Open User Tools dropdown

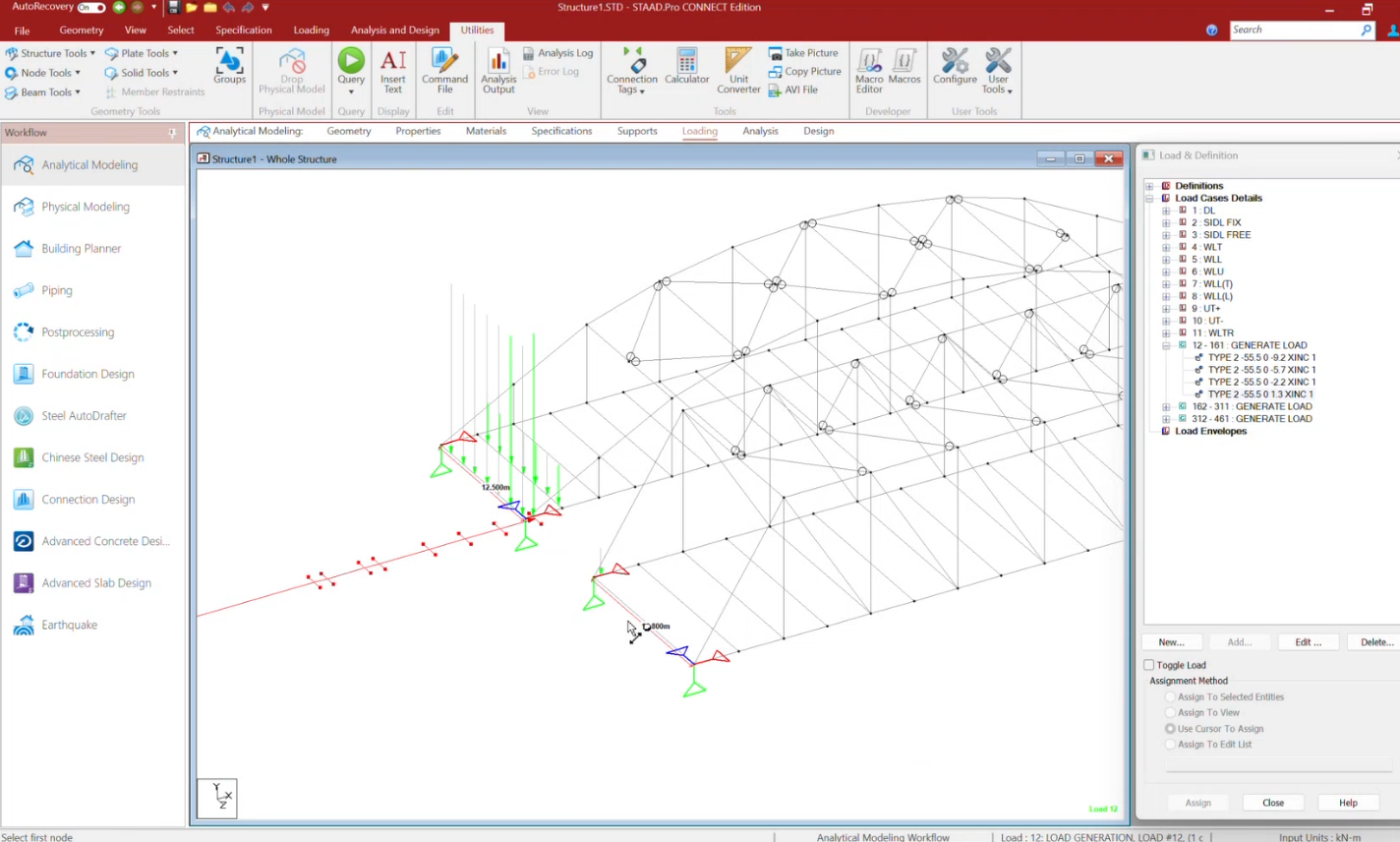(x=997, y=71)
